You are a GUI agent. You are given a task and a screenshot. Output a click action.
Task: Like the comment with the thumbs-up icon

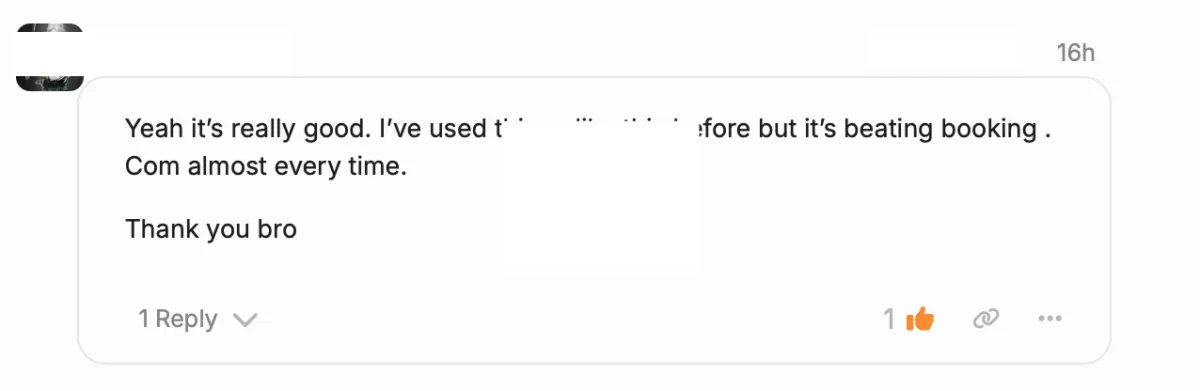[x=919, y=319]
